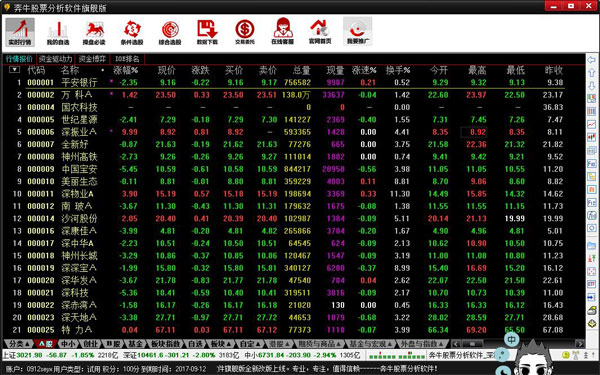Click the 数据下载 data download icon
This screenshot has height=375, width=600.
click(x=207, y=32)
